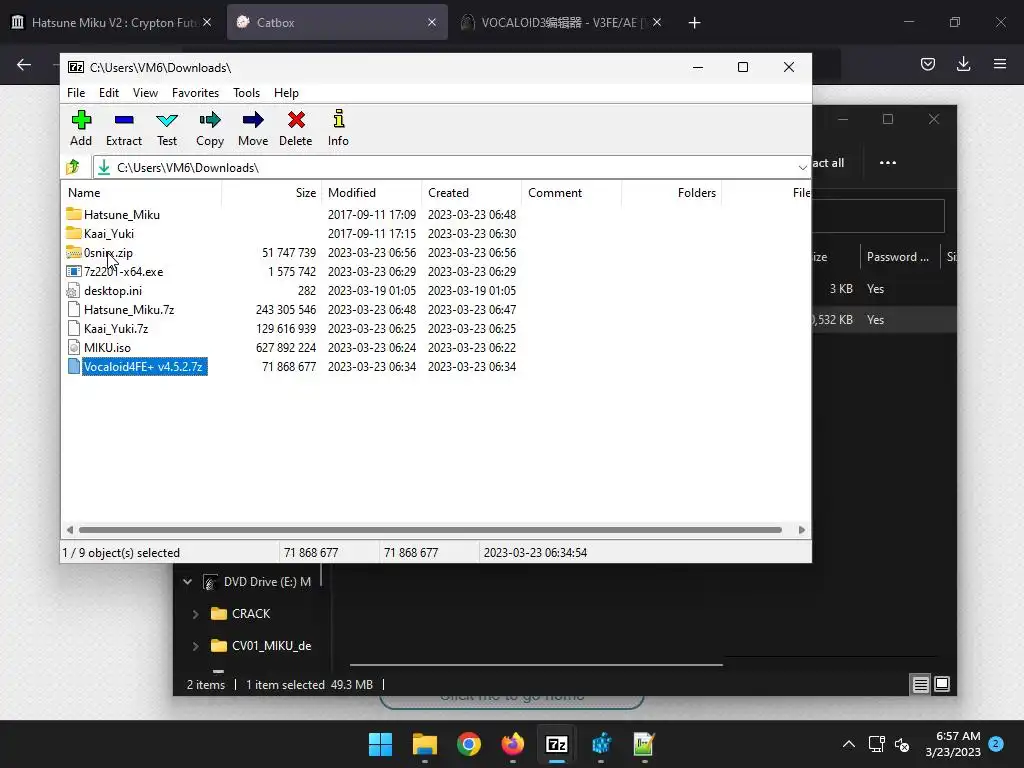Open Explorer See more (three dots) menu

(888, 163)
